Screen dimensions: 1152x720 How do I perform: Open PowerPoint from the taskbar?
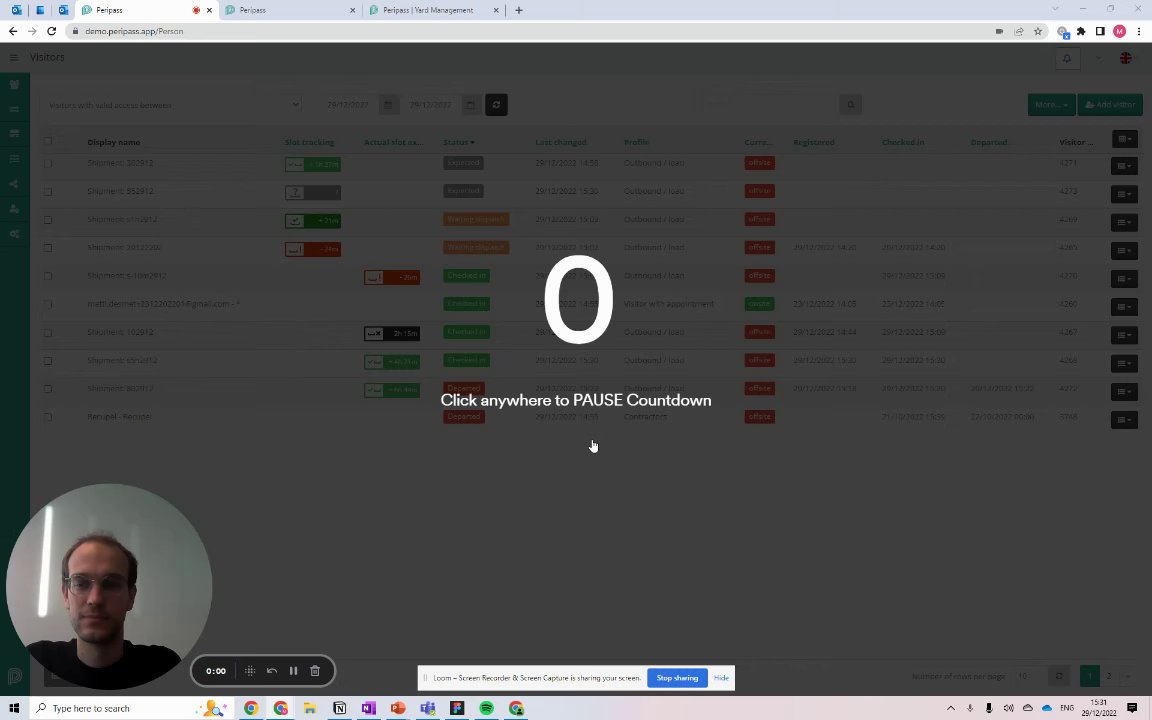coord(398,708)
